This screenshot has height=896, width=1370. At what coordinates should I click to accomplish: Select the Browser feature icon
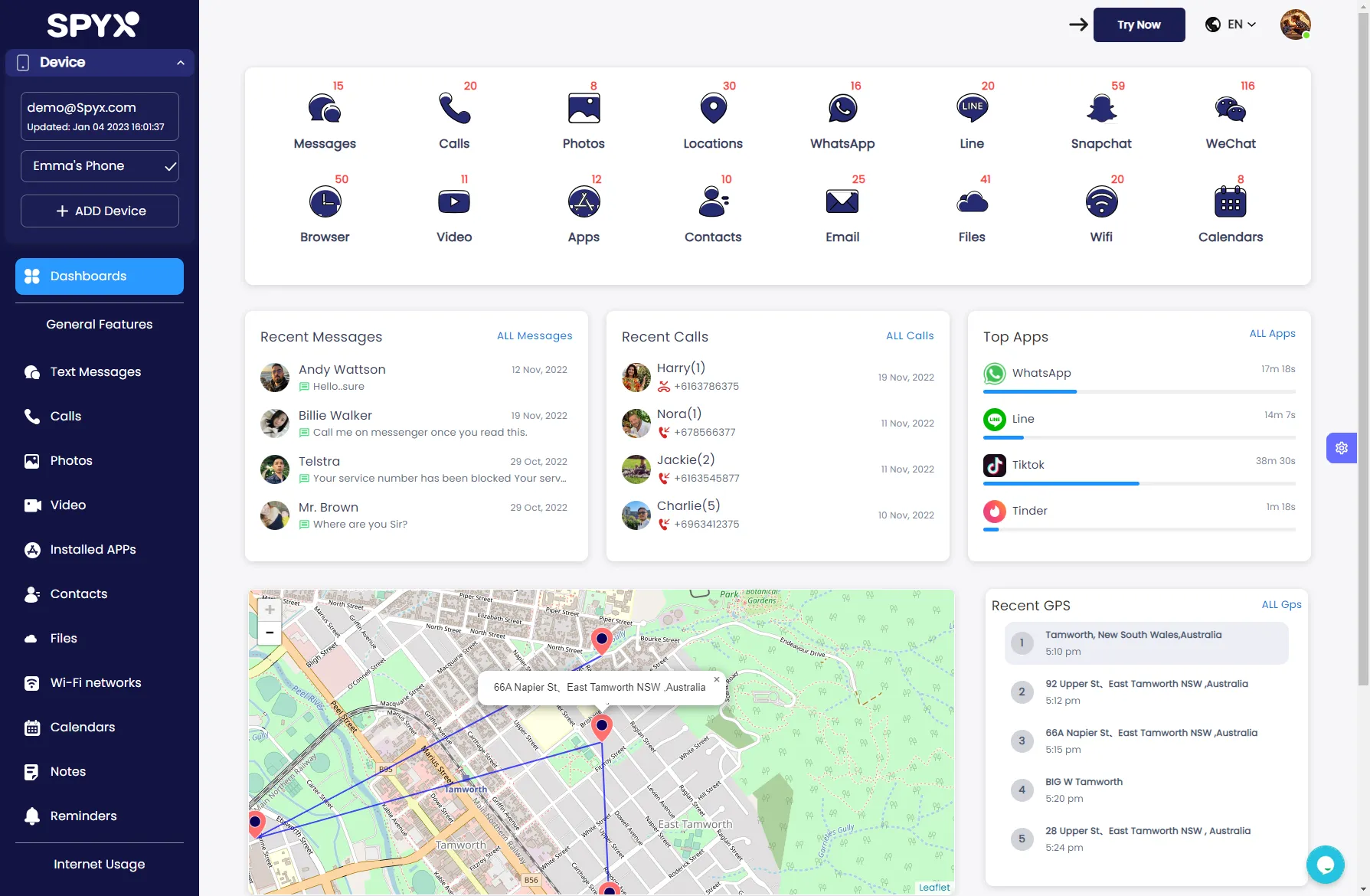pyautogui.click(x=325, y=201)
